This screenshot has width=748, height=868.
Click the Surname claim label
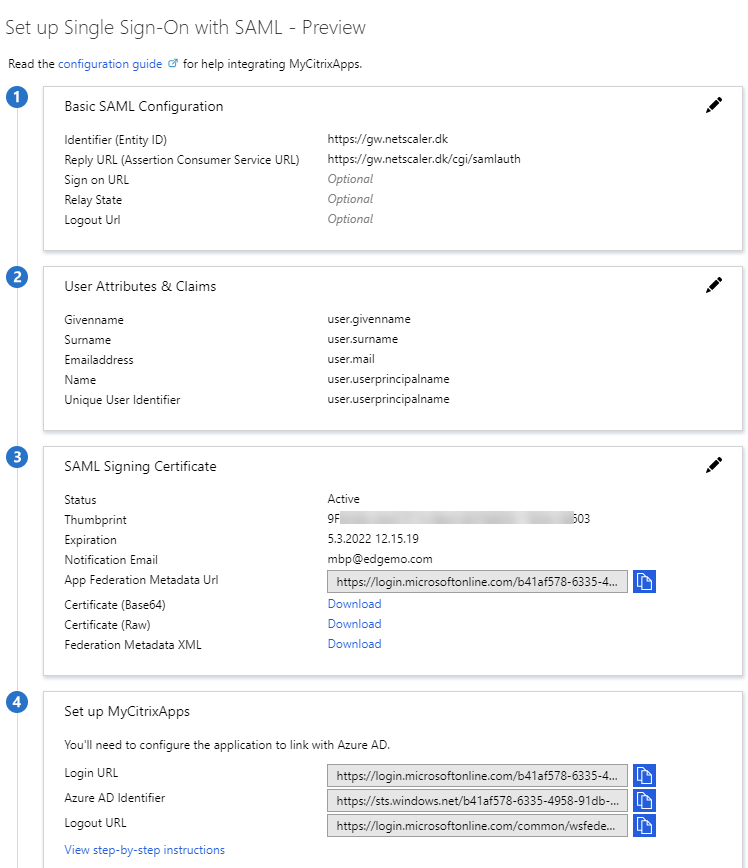pyautogui.click(x=87, y=340)
